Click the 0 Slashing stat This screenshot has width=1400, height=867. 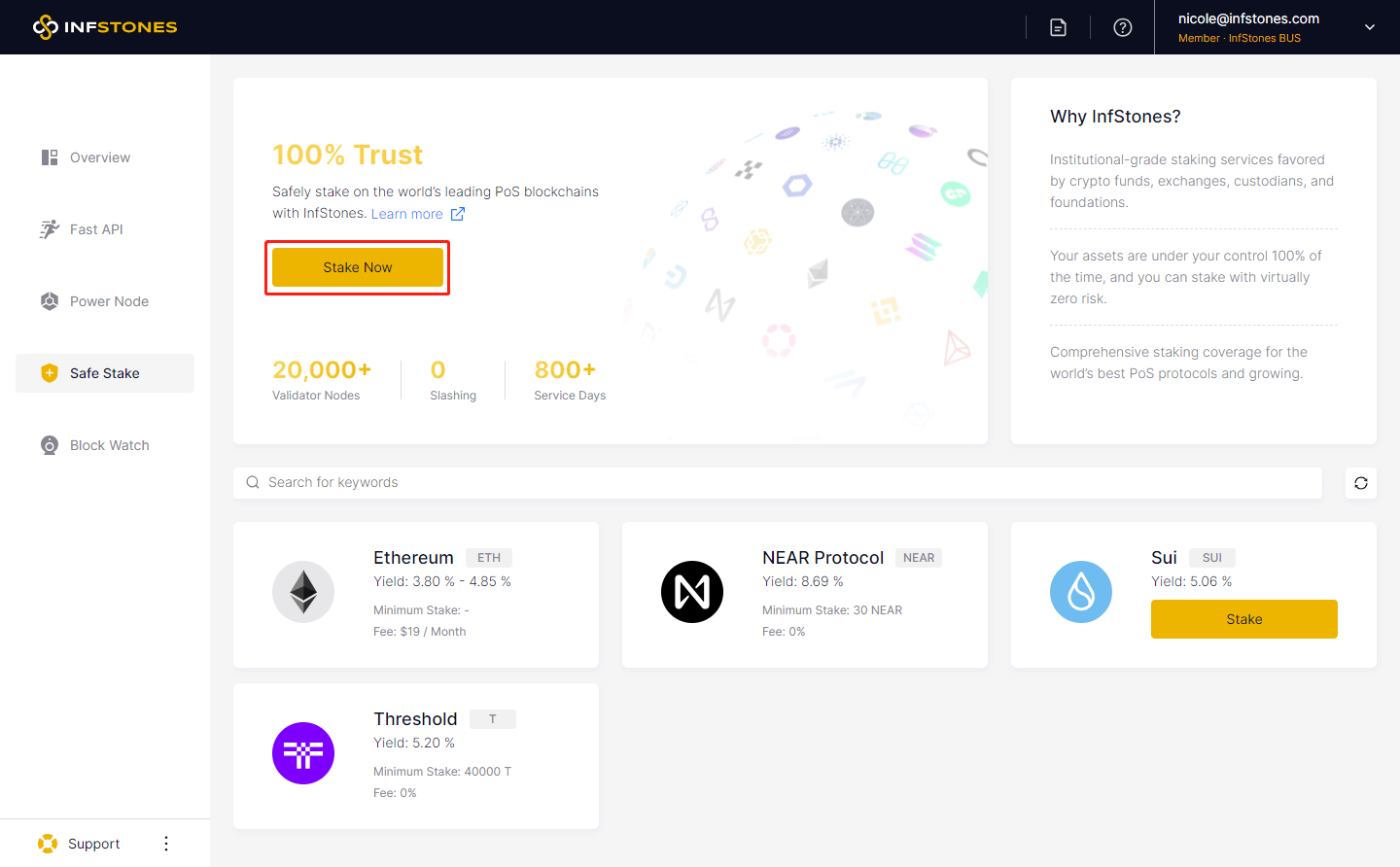(x=453, y=380)
